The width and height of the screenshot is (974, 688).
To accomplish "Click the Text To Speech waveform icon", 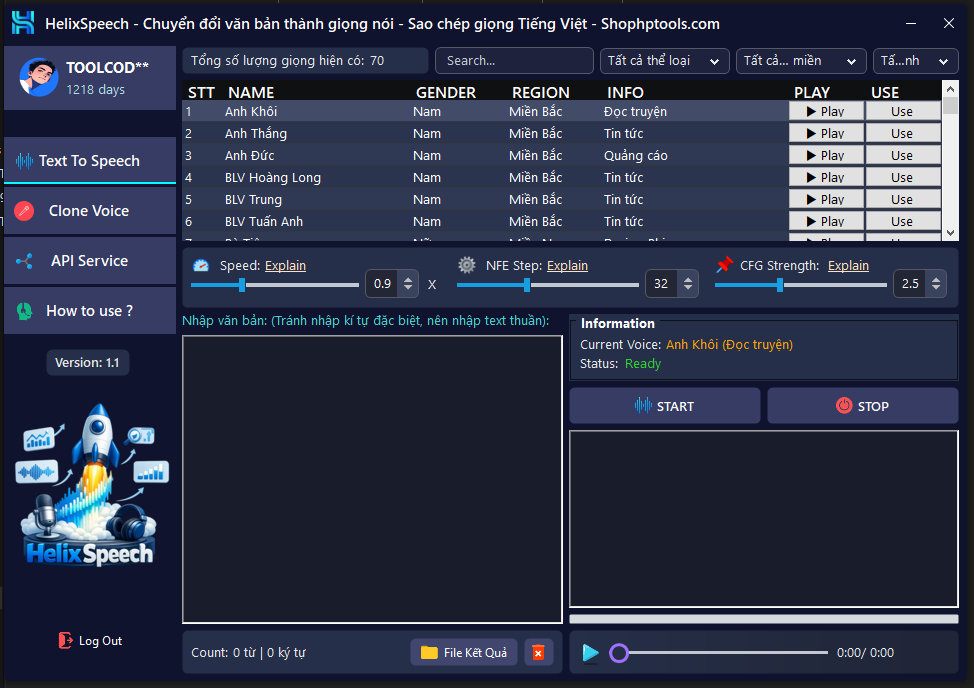I will point(24,161).
